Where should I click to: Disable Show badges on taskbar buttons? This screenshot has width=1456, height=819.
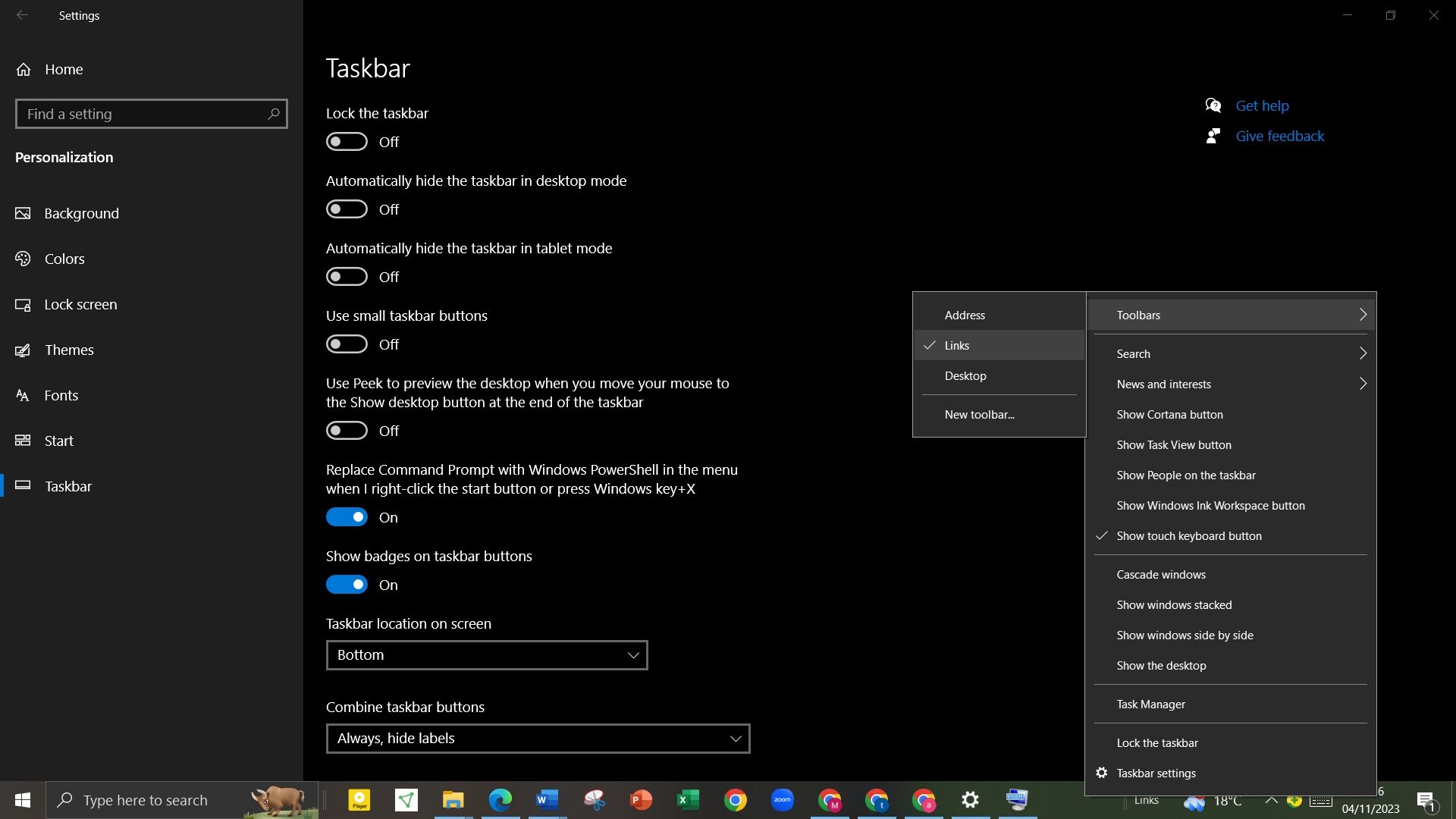pyautogui.click(x=347, y=584)
